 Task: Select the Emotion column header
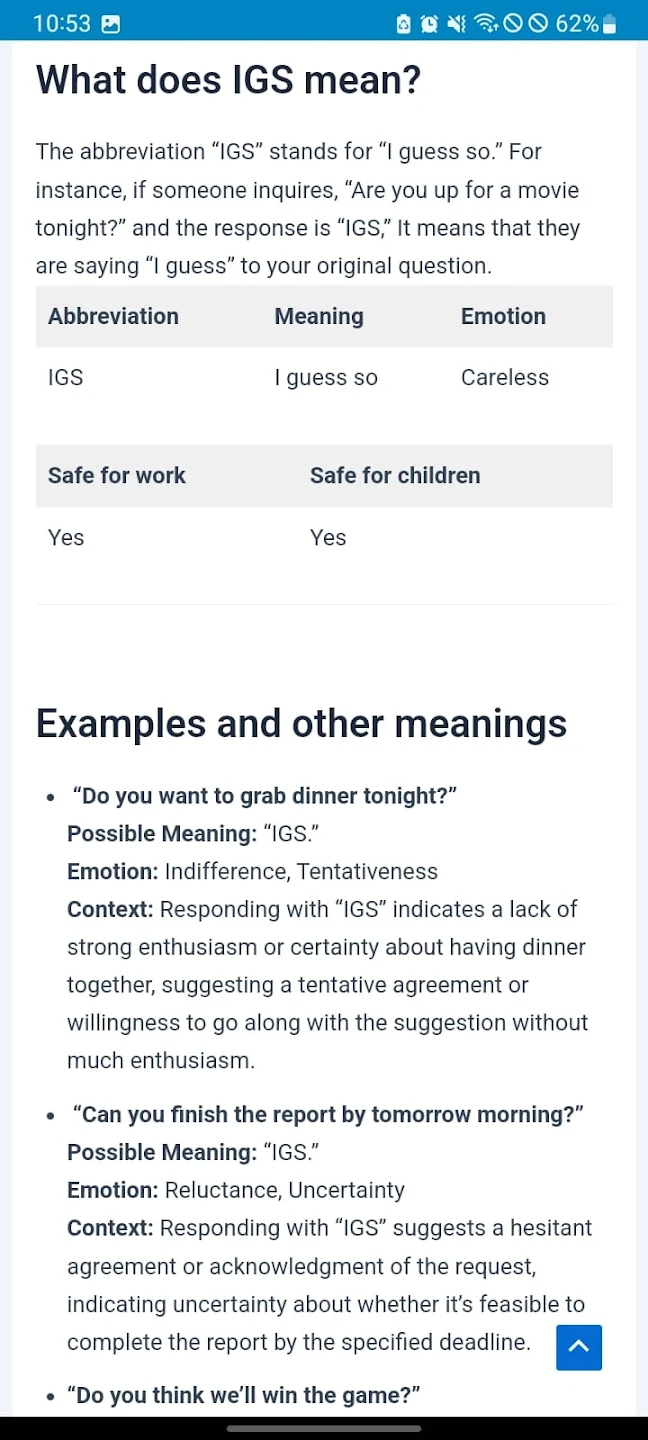[503, 316]
